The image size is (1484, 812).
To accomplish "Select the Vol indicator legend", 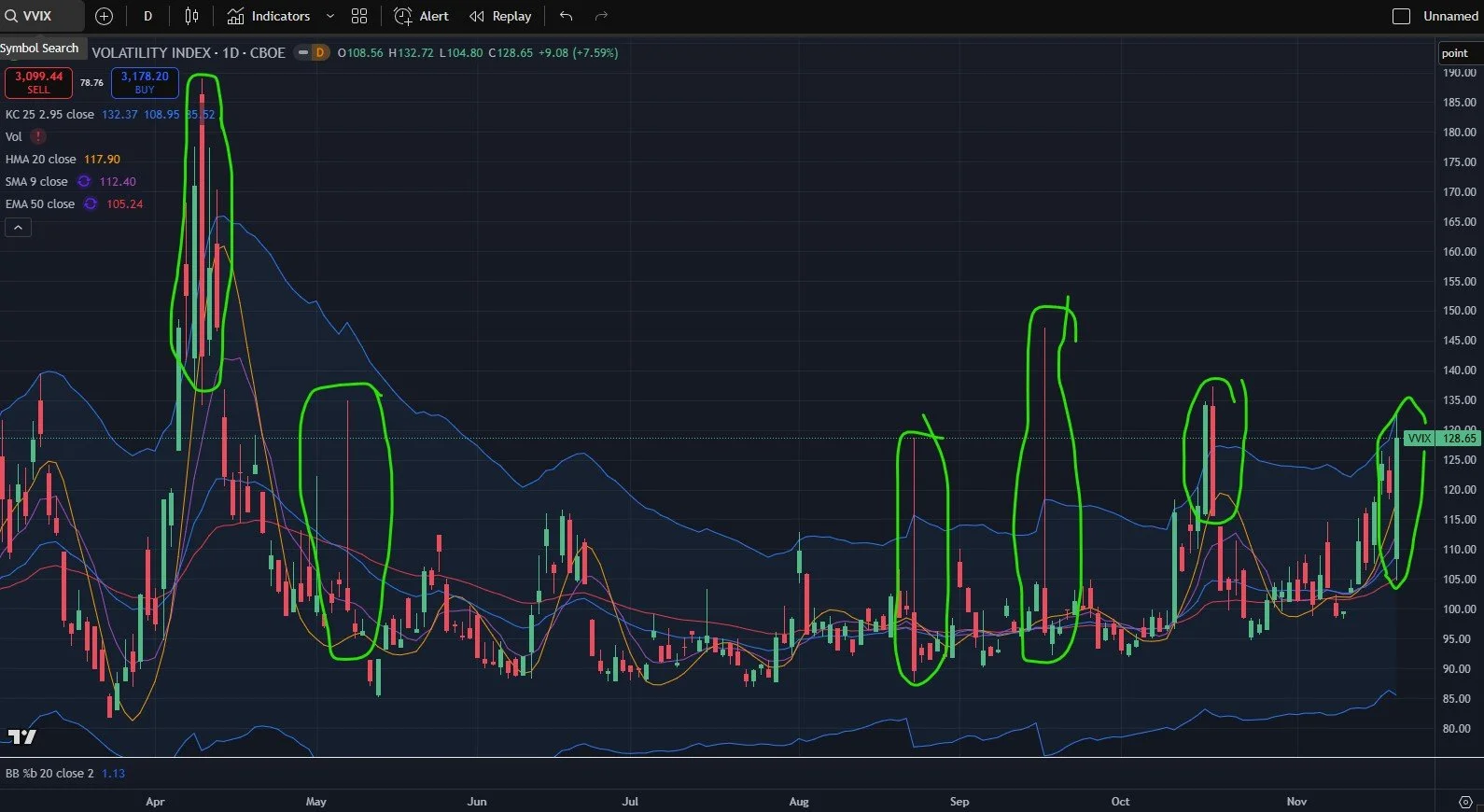I will (14, 136).
